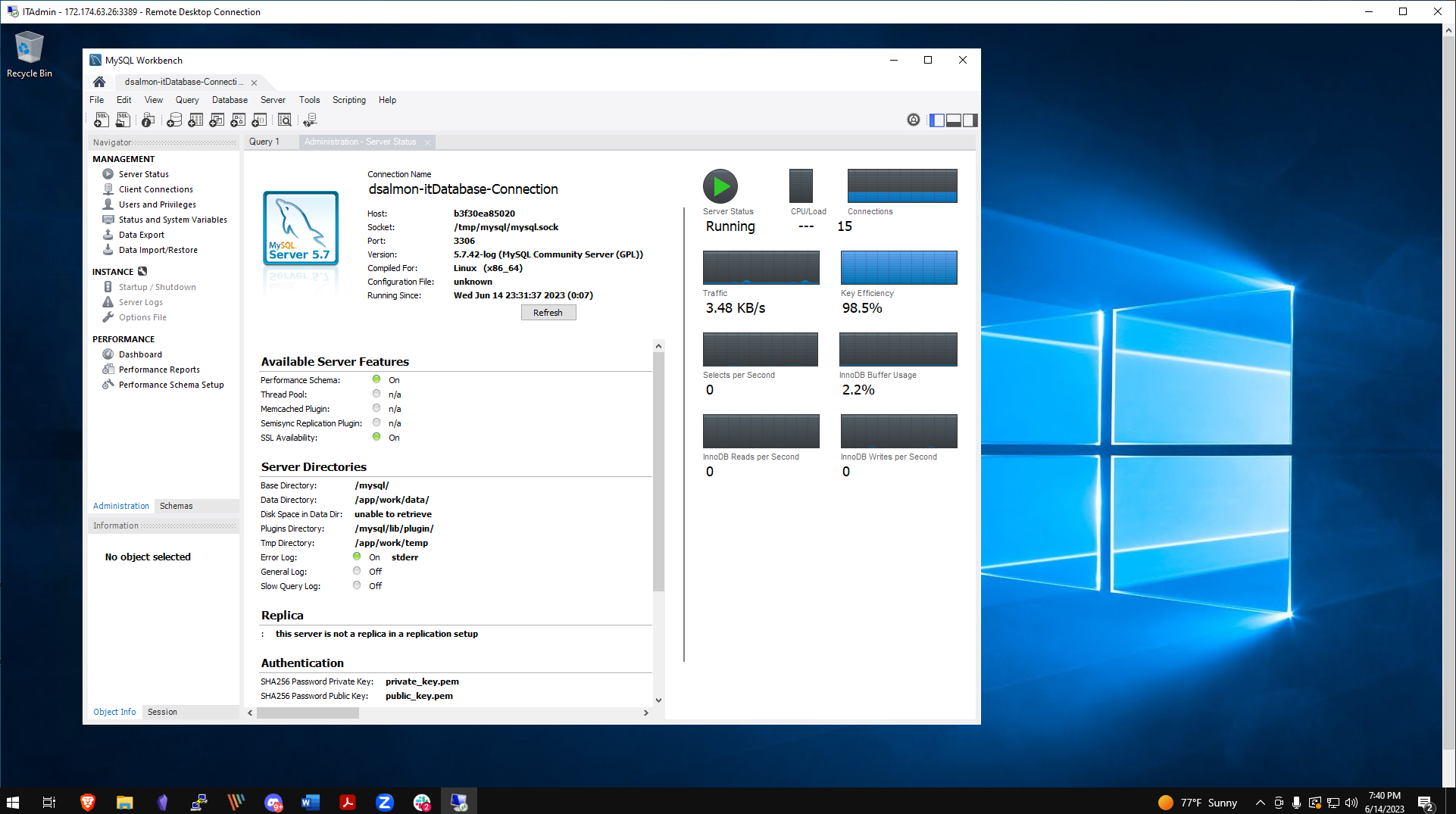This screenshot has height=814, width=1456.
Task: Toggle the bottom output panel
Action: (954, 120)
